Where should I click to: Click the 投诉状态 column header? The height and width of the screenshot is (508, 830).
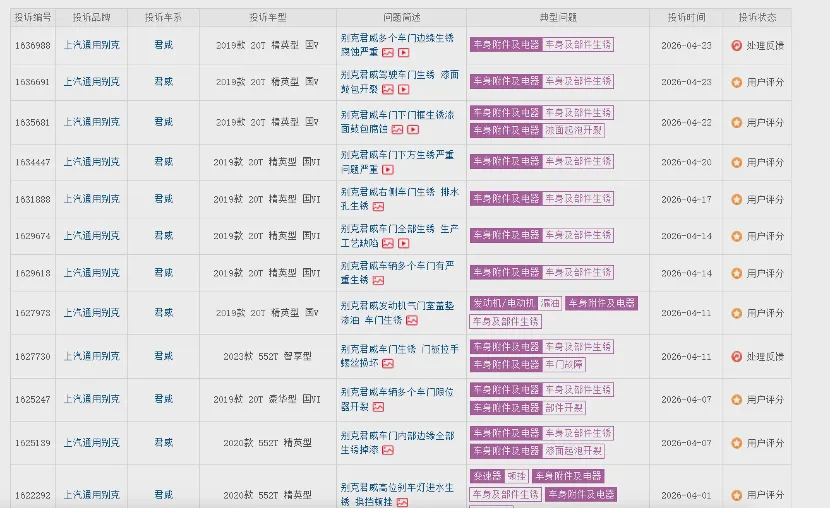click(x=757, y=17)
